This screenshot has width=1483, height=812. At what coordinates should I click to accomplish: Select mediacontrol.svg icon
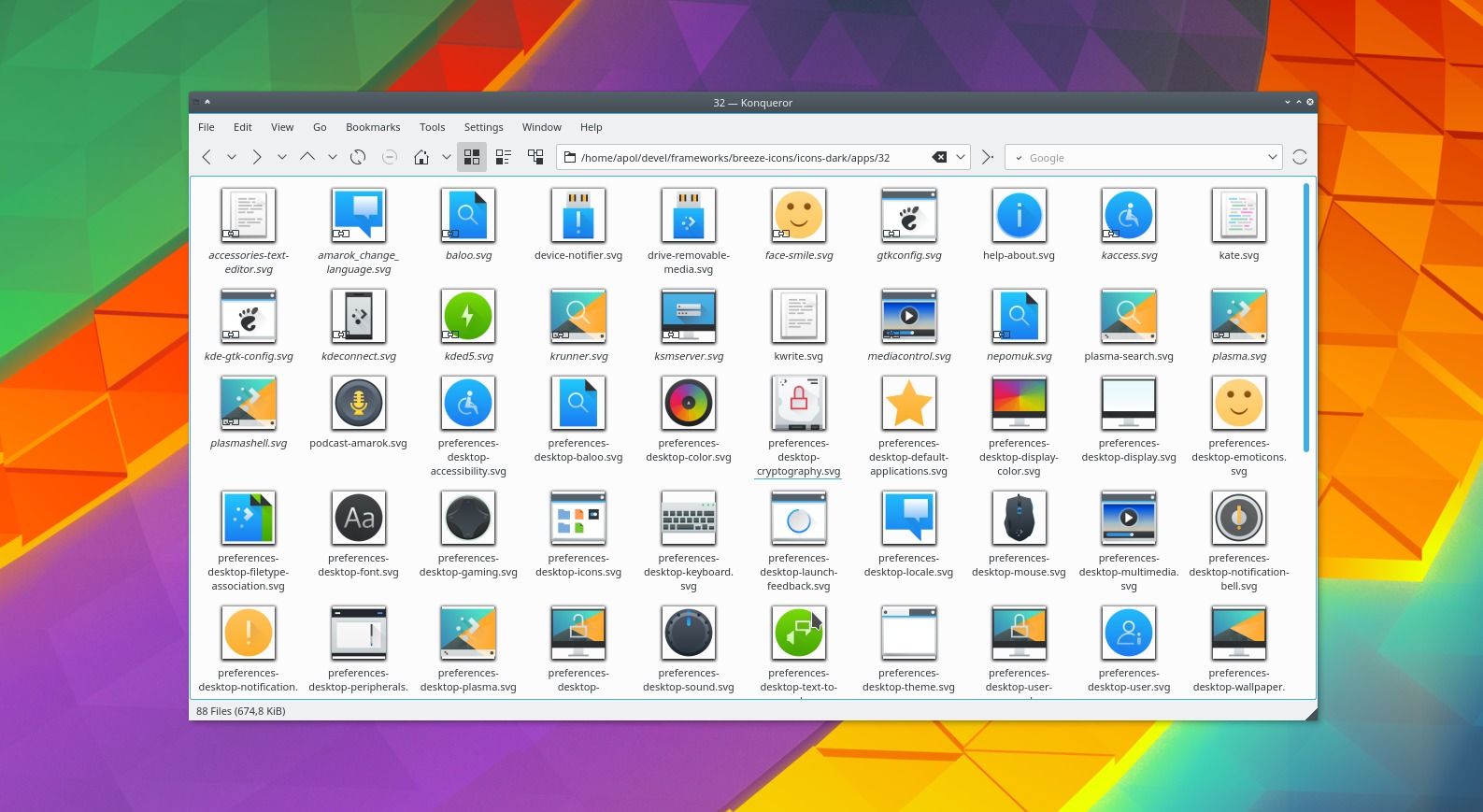[909, 315]
